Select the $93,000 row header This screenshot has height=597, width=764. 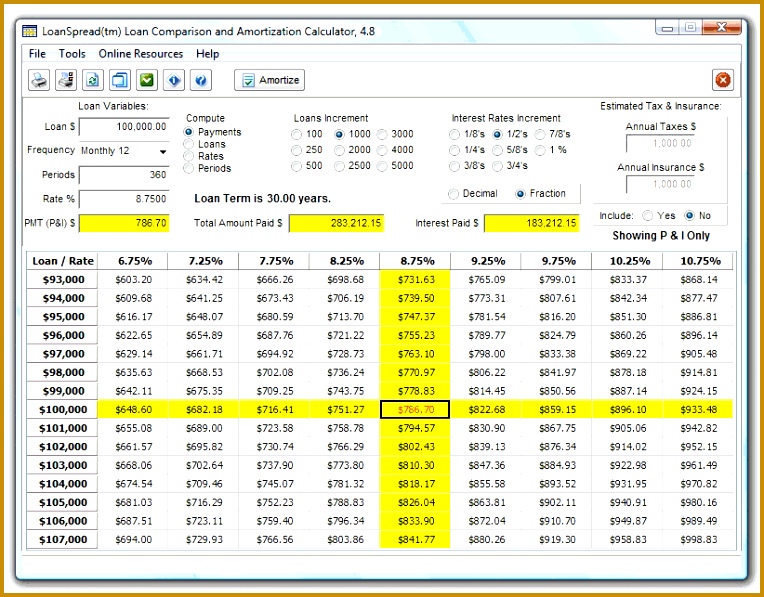tap(62, 280)
